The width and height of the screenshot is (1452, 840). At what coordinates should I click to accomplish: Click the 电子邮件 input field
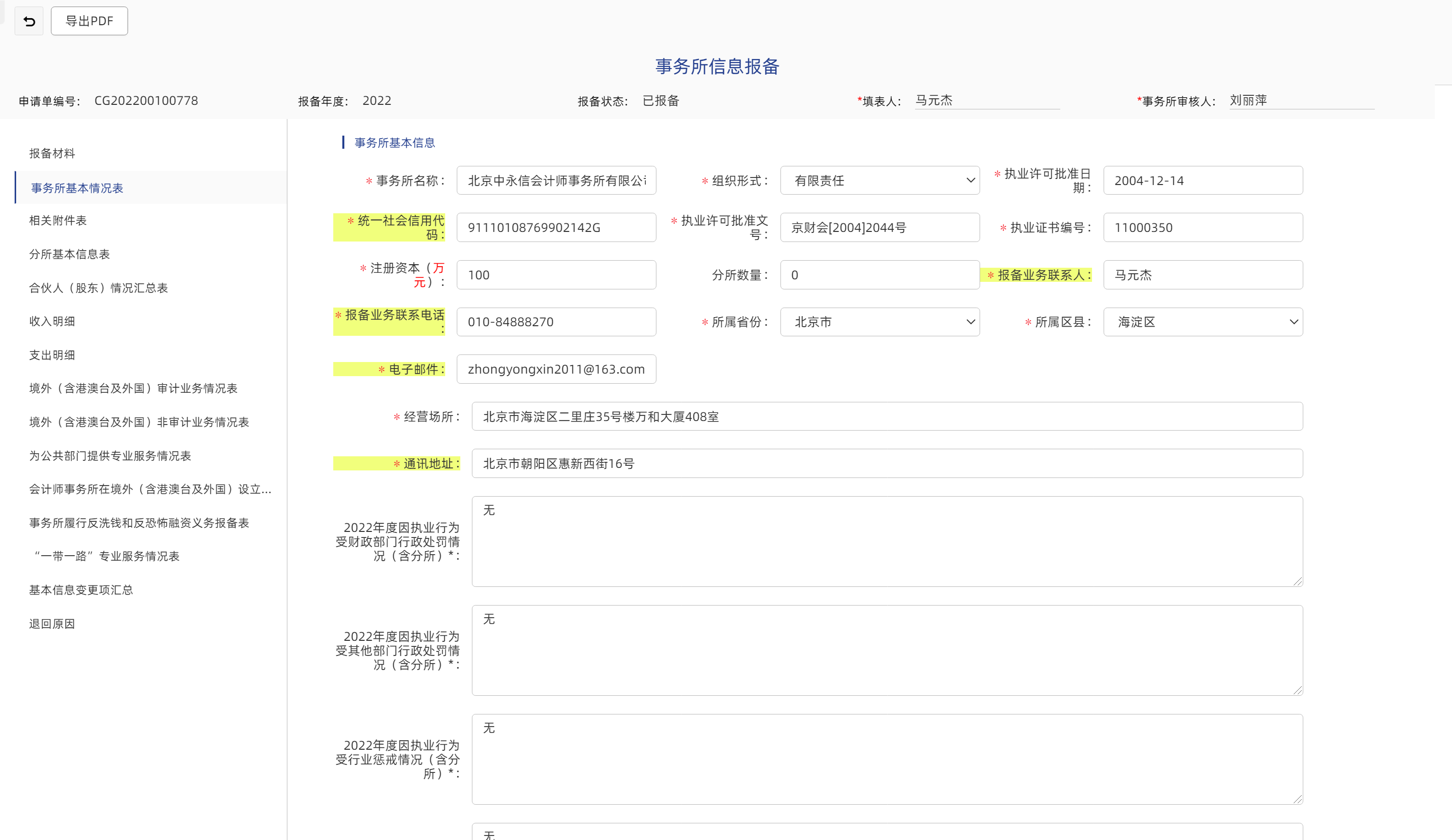pos(556,369)
